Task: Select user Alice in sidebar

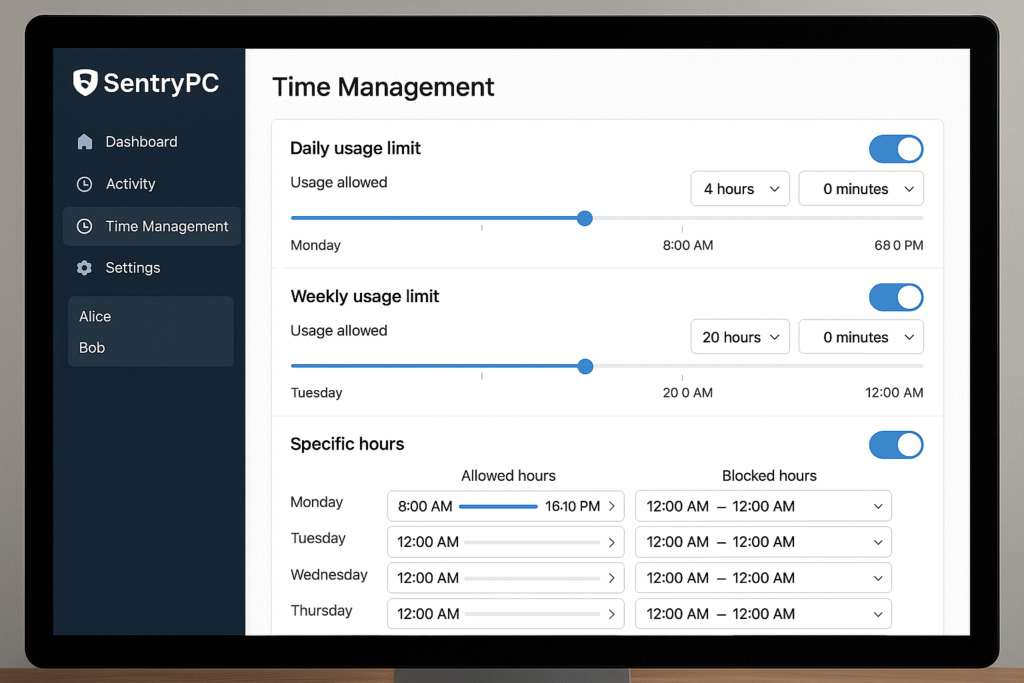Action: (x=95, y=316)
